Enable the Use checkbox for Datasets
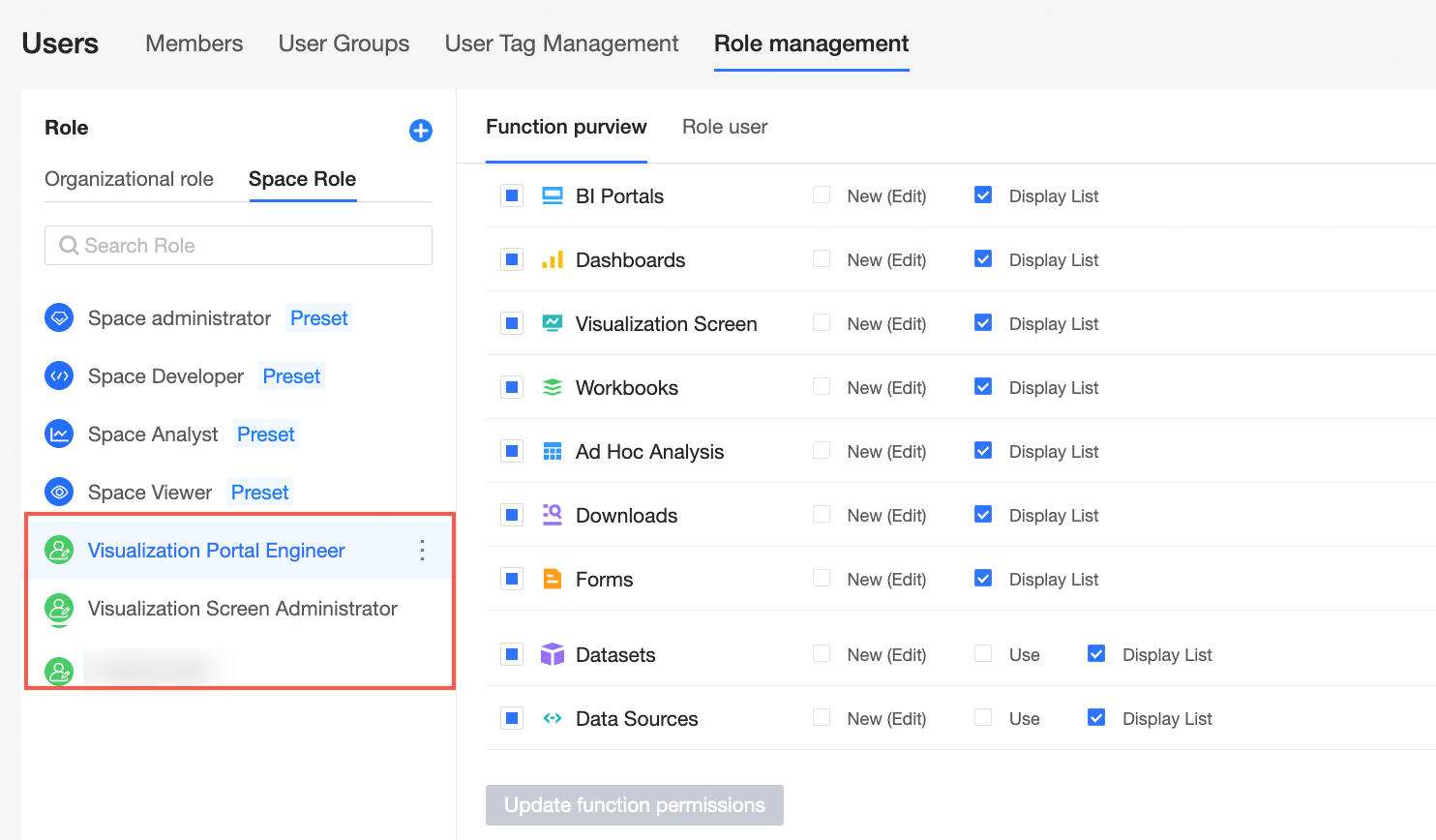Viewport: 1436px width, 840px height. point(983,654)
